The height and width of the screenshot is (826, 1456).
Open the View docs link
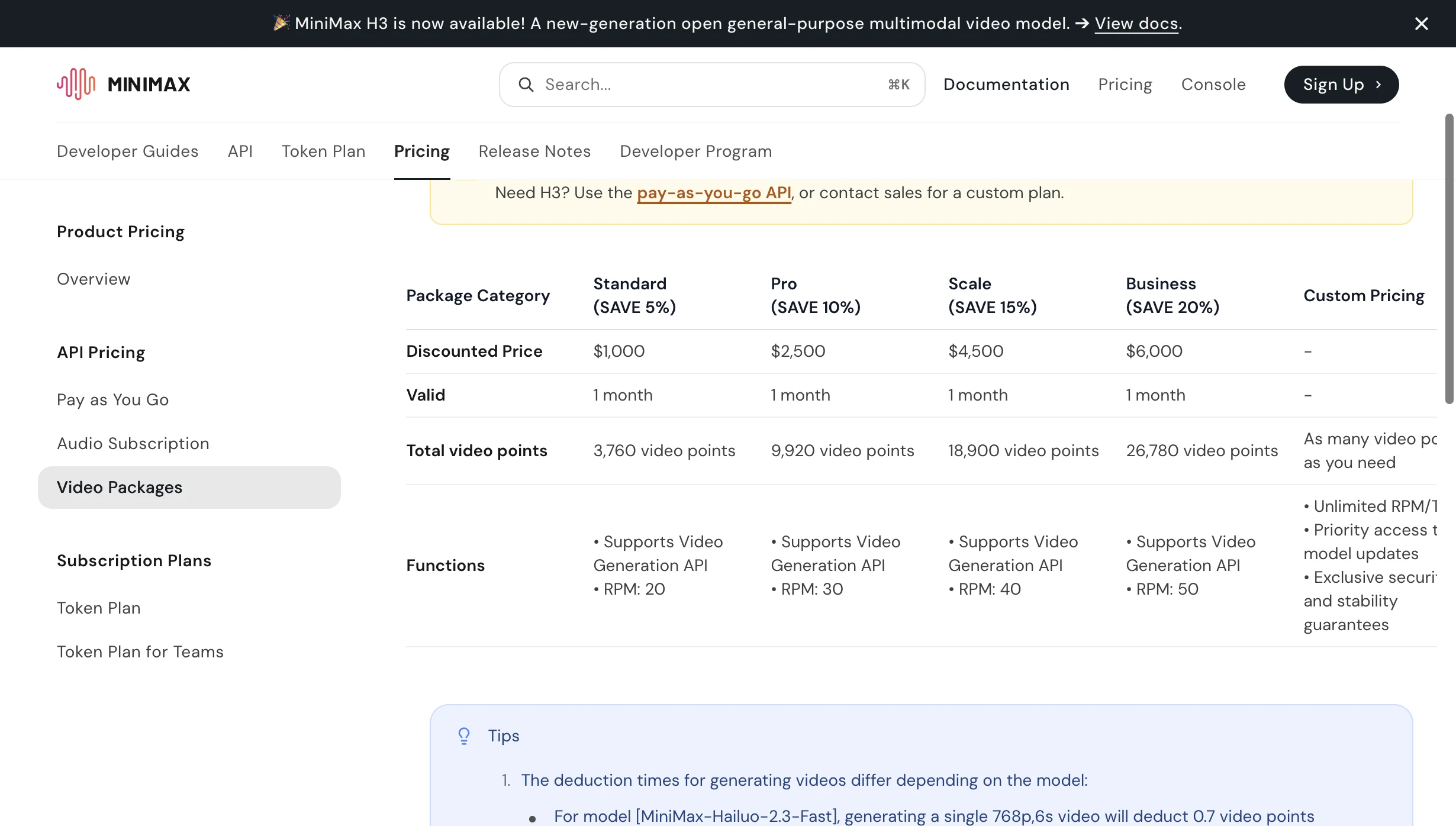(1136, 23)
